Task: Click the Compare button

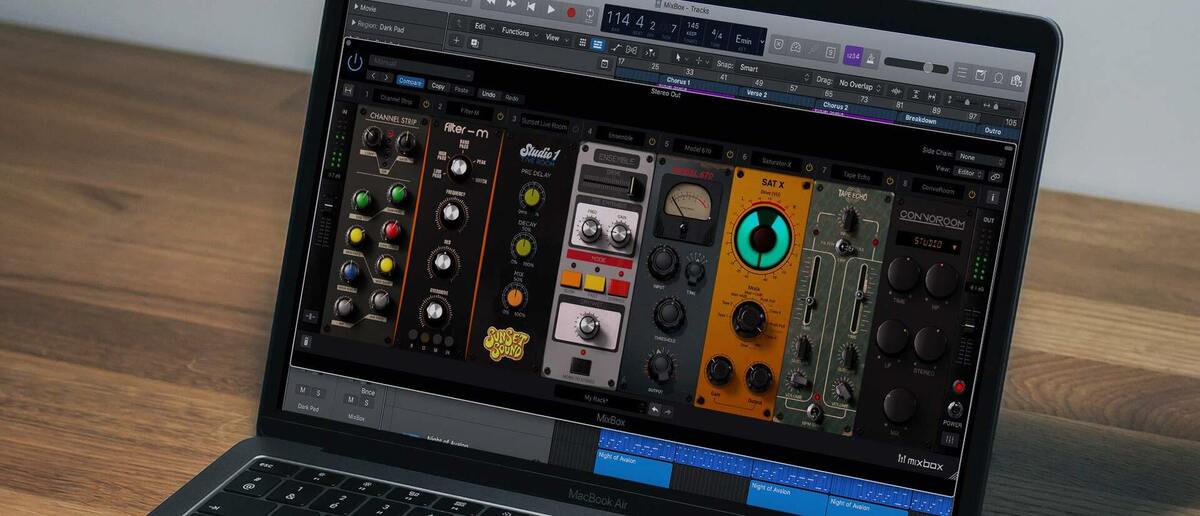Action: (409, 82)
